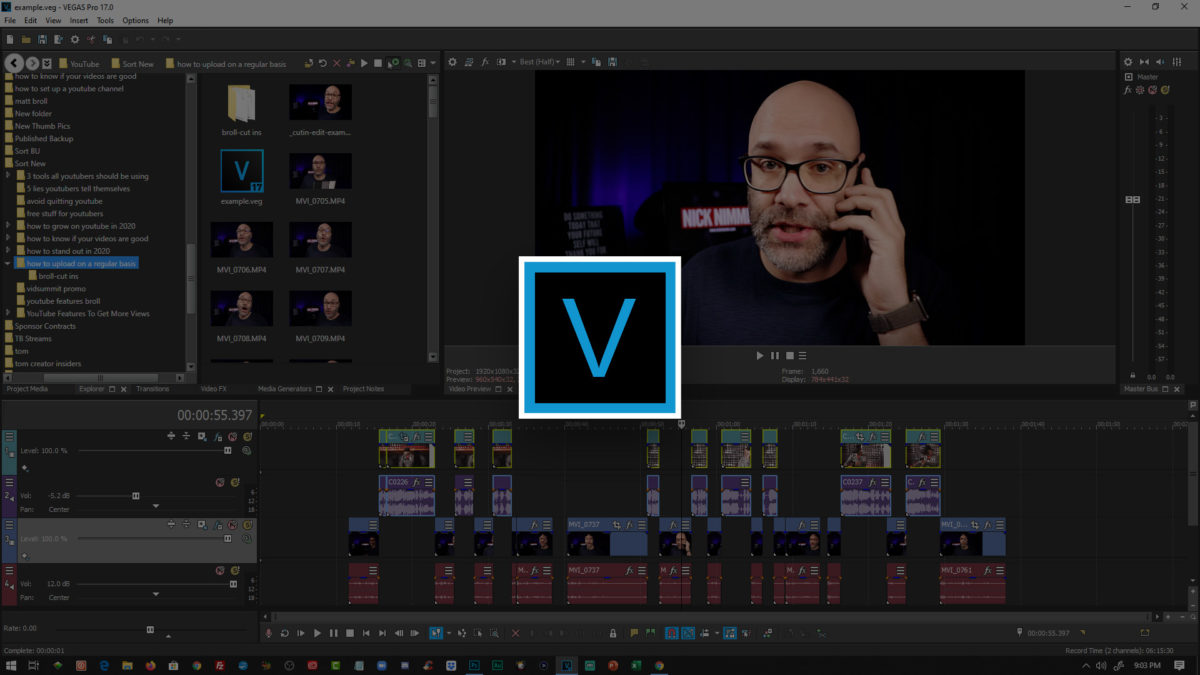Solo video track 1
This screenshot has height=675, width=1200.
(247, 436)
